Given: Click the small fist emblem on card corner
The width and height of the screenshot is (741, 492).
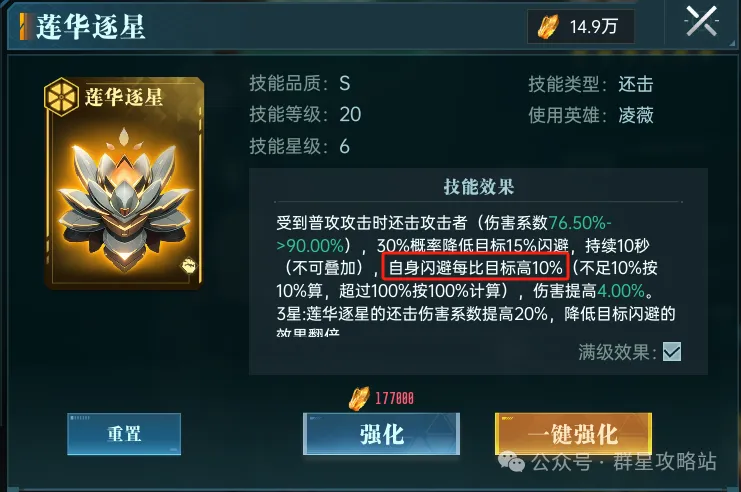Looking at the screenshot, I should pos(189,265).
